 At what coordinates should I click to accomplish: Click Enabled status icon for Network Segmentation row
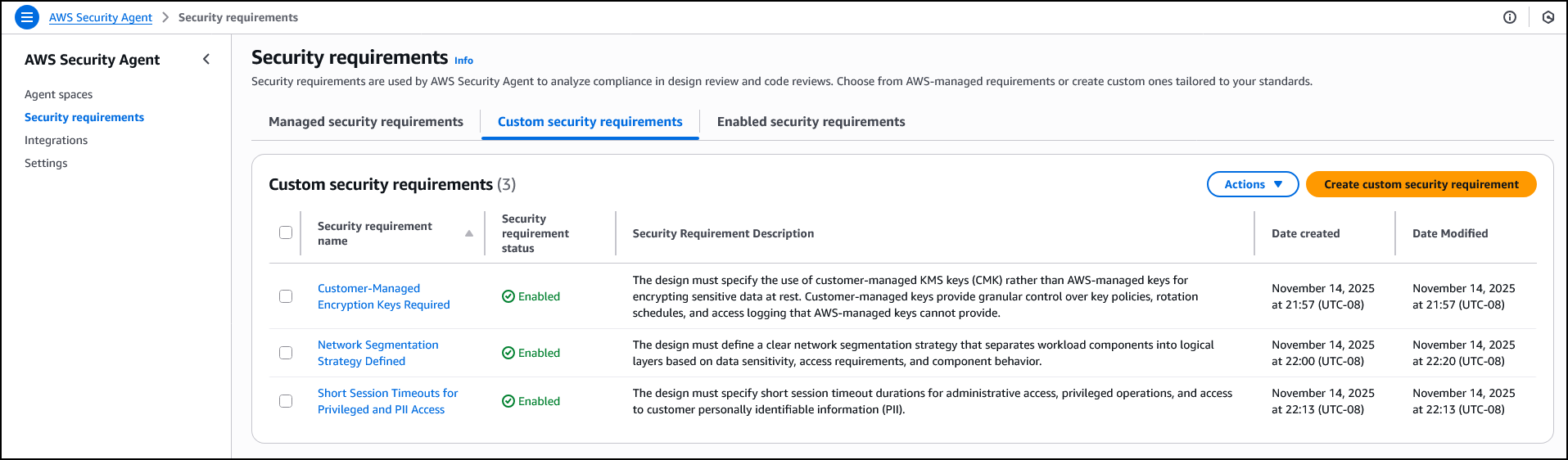[508, 353]
